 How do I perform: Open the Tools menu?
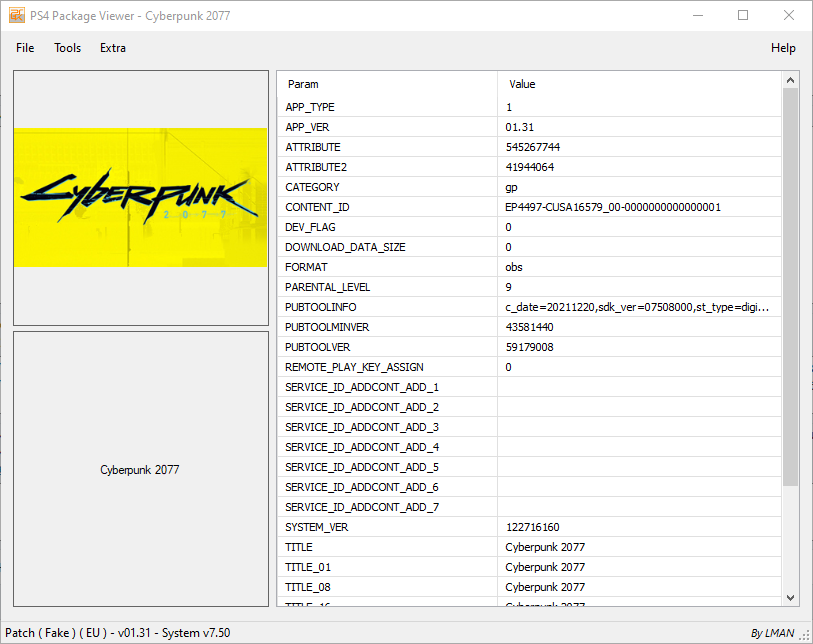[68, 48]
